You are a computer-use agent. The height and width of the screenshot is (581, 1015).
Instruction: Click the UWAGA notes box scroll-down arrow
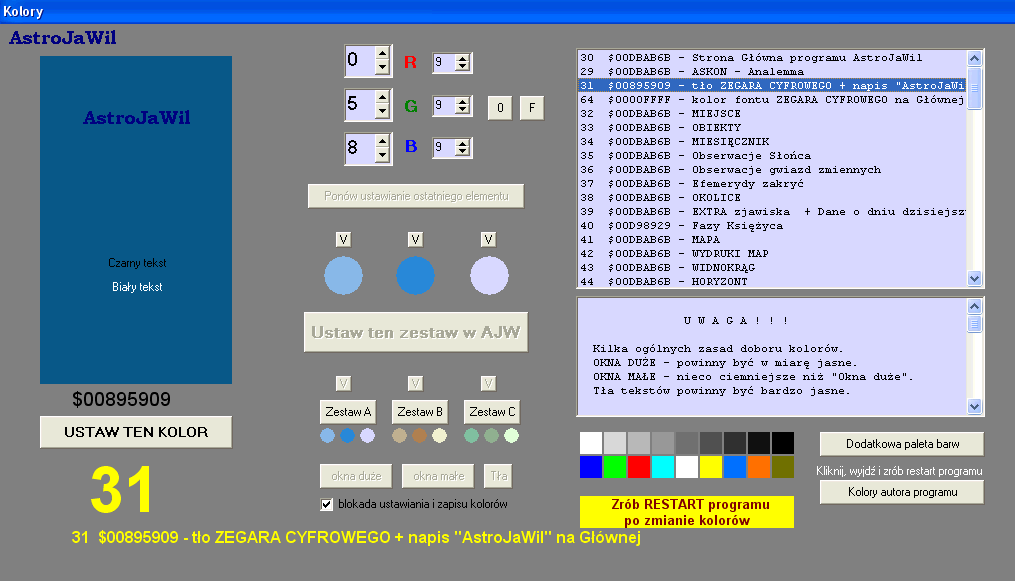coord(974,407)
